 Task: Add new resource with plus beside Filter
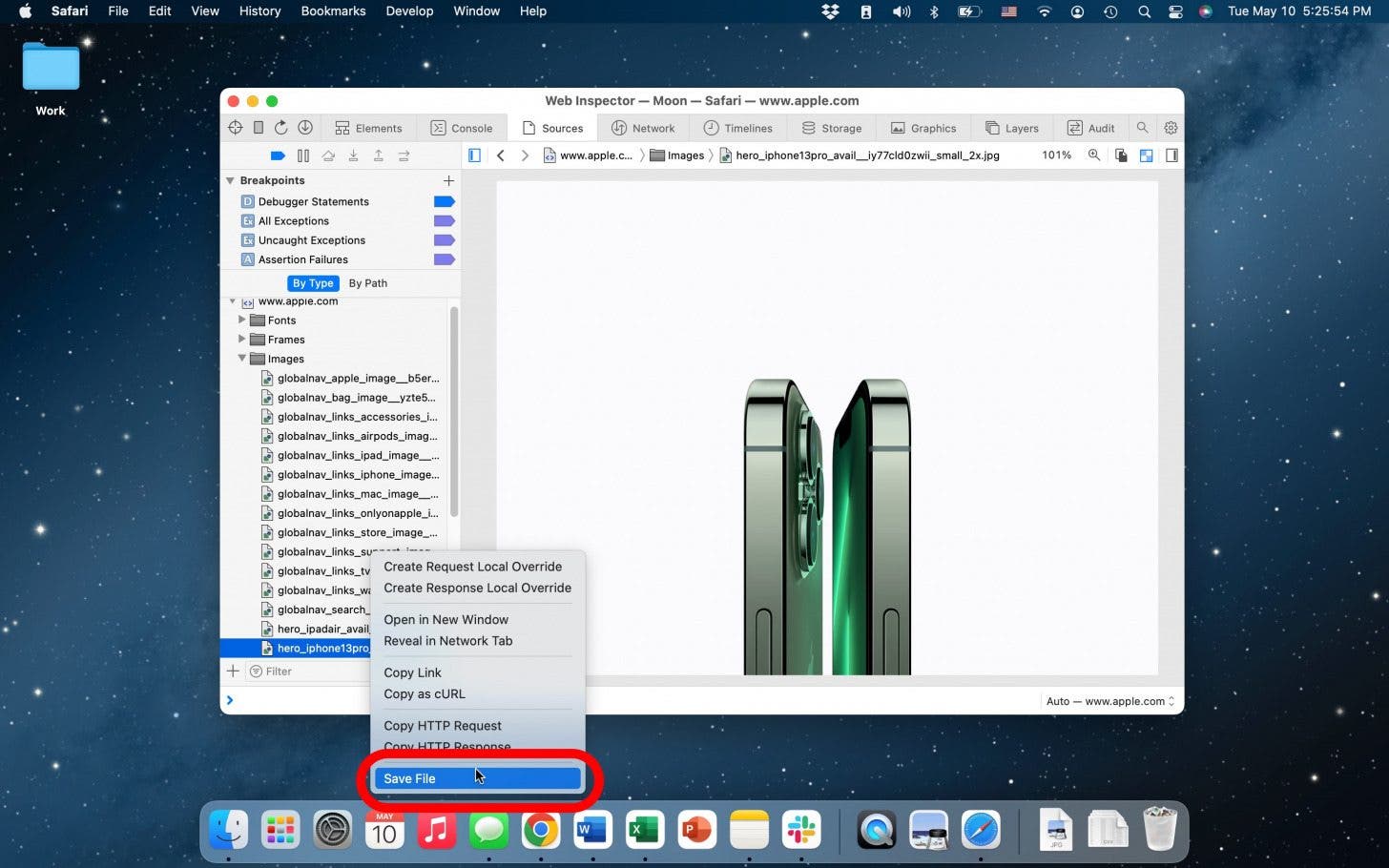tap(233, 672)
